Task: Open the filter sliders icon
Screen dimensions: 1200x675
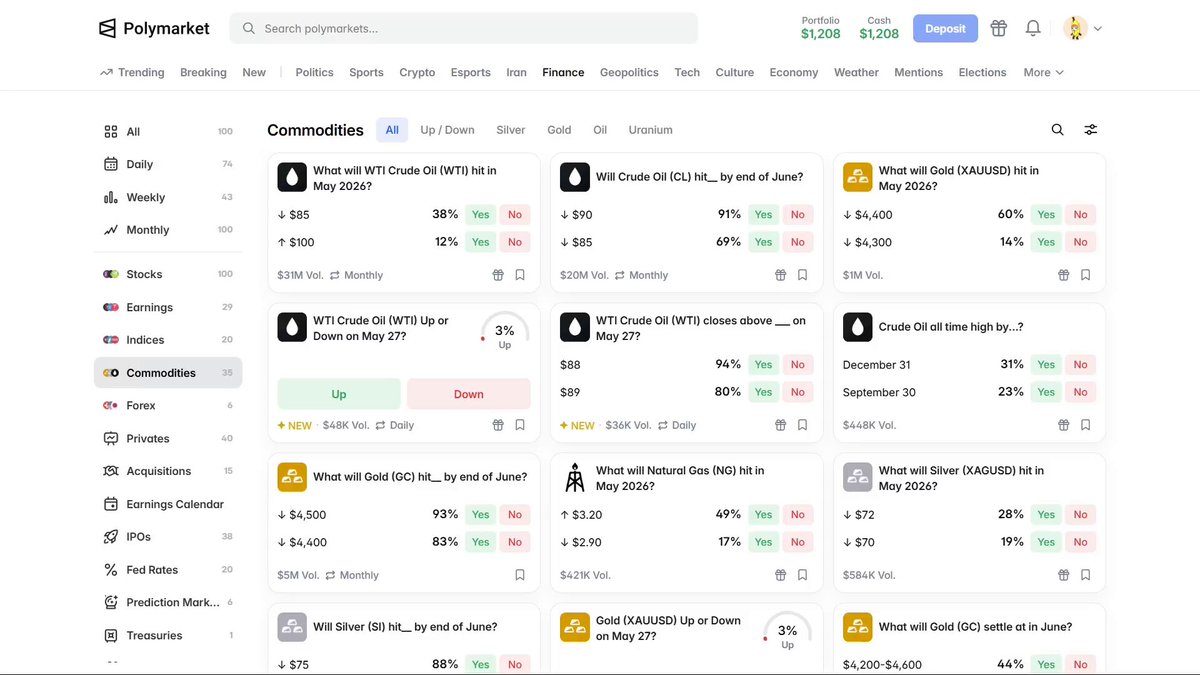Action: [x=1091, y=130]
